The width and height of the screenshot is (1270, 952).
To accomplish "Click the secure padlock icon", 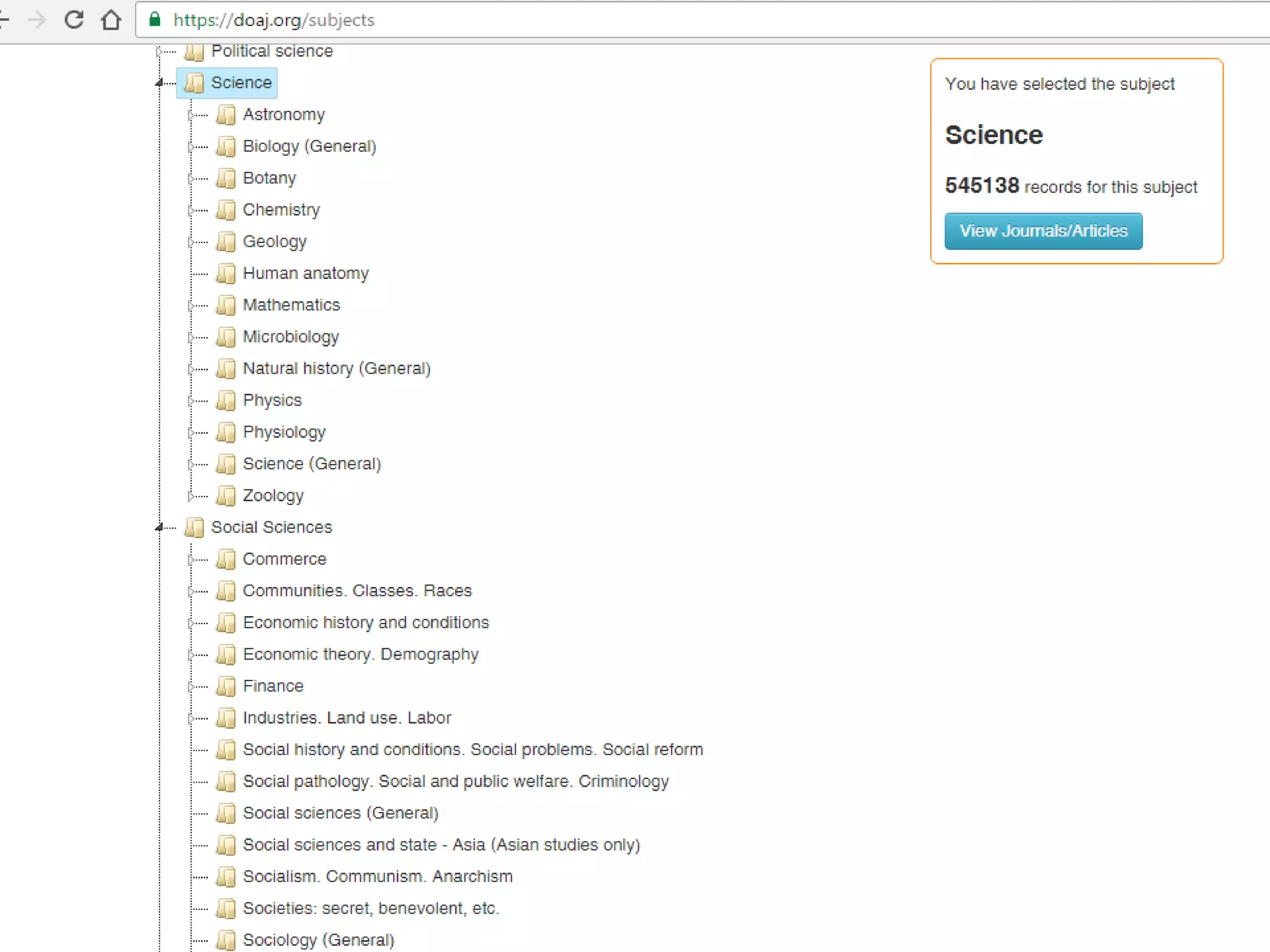I will pyautogui.click(x=155, y=20).
